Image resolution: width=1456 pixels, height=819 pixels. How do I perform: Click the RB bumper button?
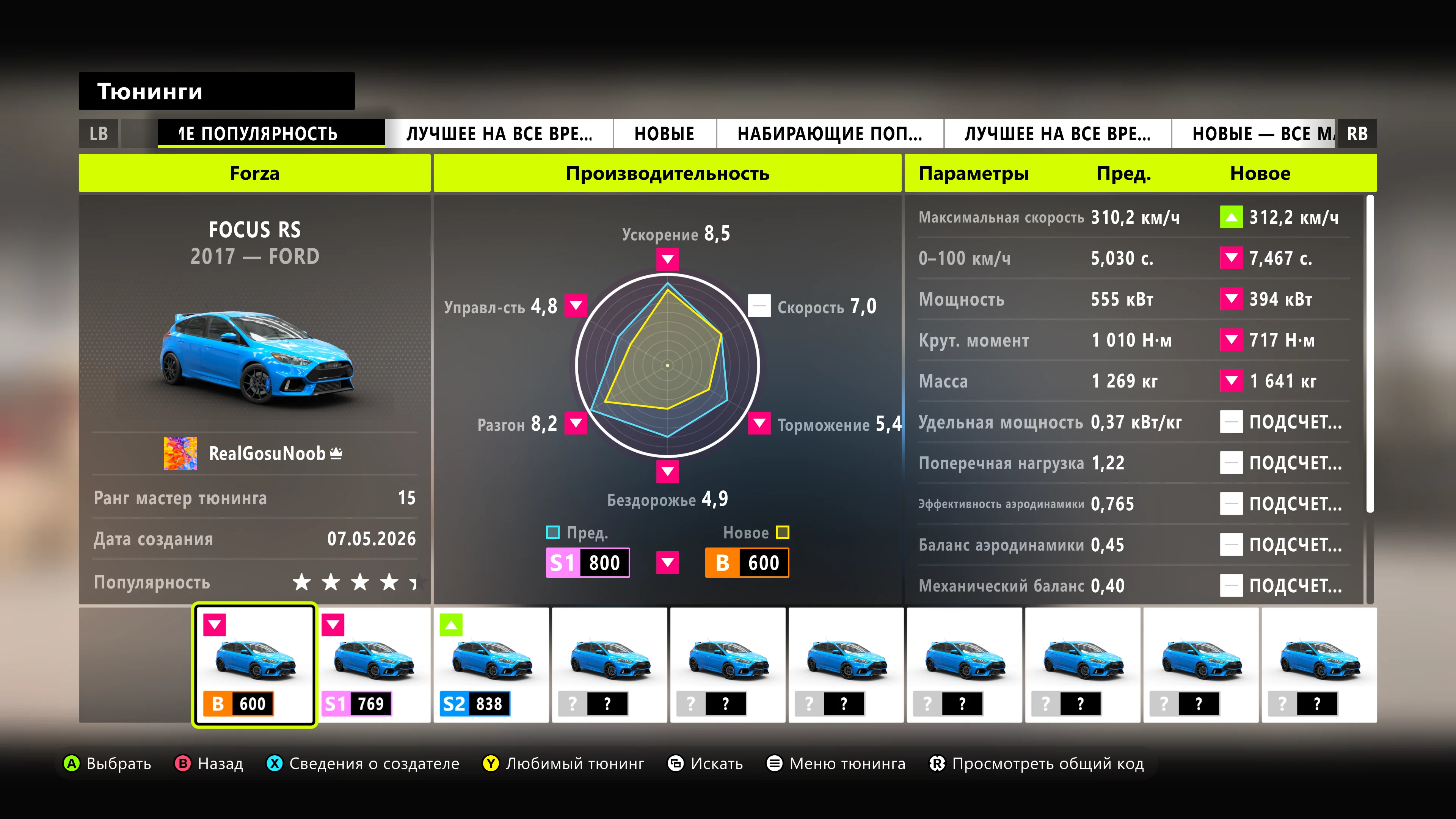pos(1357,133)
